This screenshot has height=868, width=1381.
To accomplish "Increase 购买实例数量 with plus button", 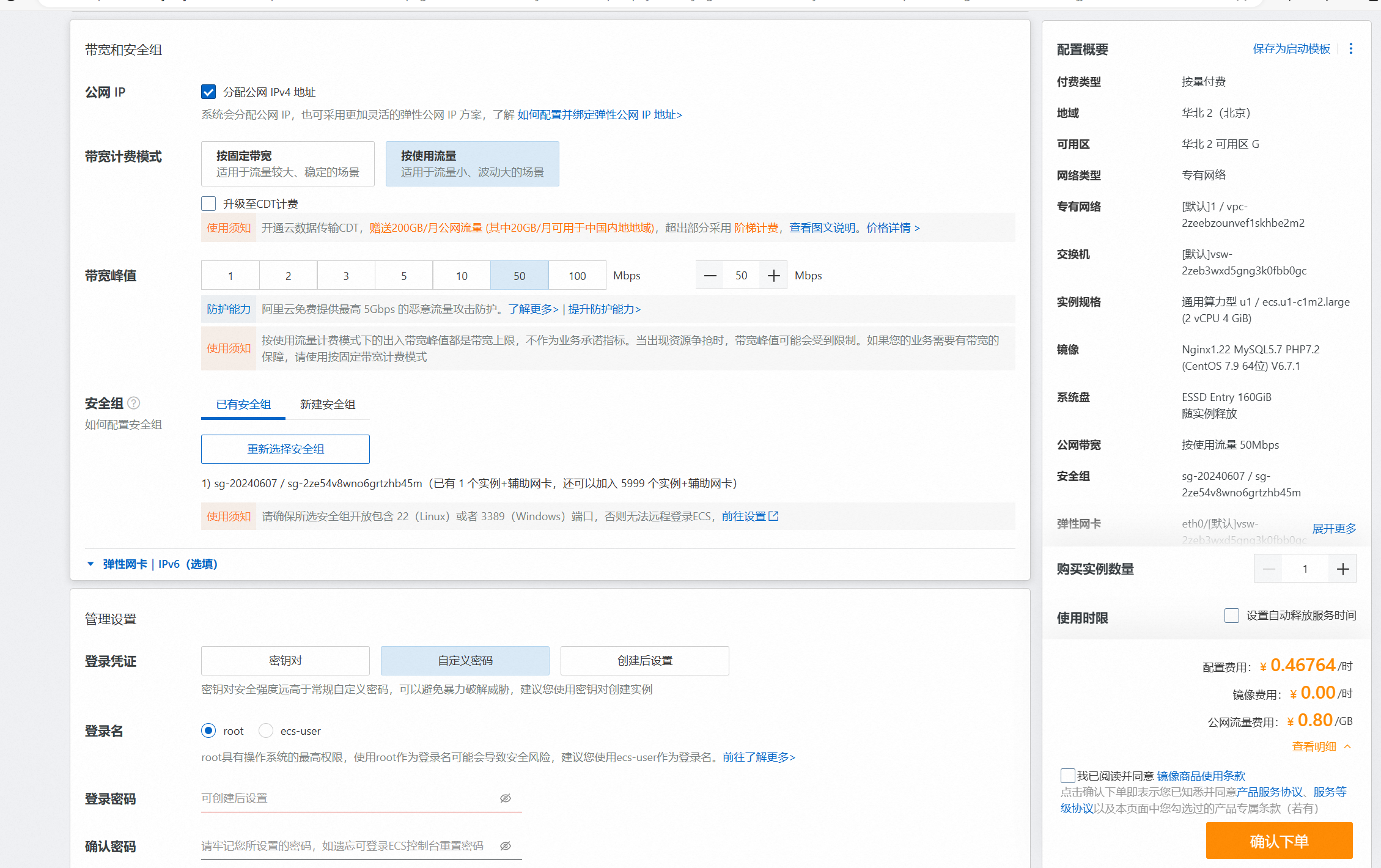I will point(1342,569).
